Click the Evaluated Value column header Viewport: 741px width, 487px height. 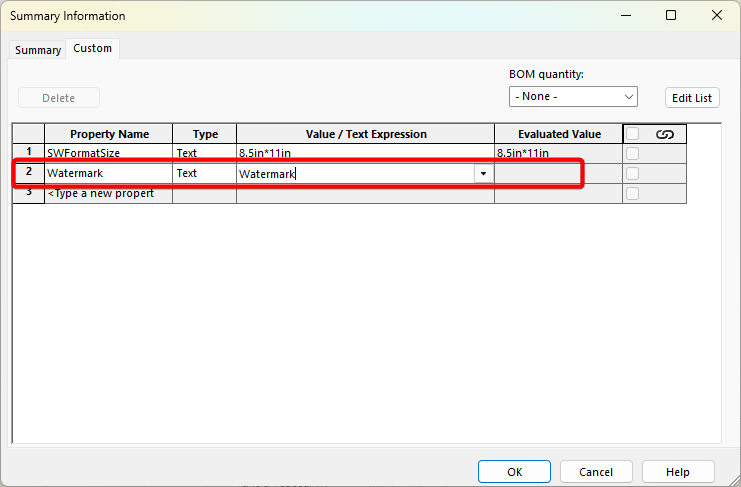(559, 134)
